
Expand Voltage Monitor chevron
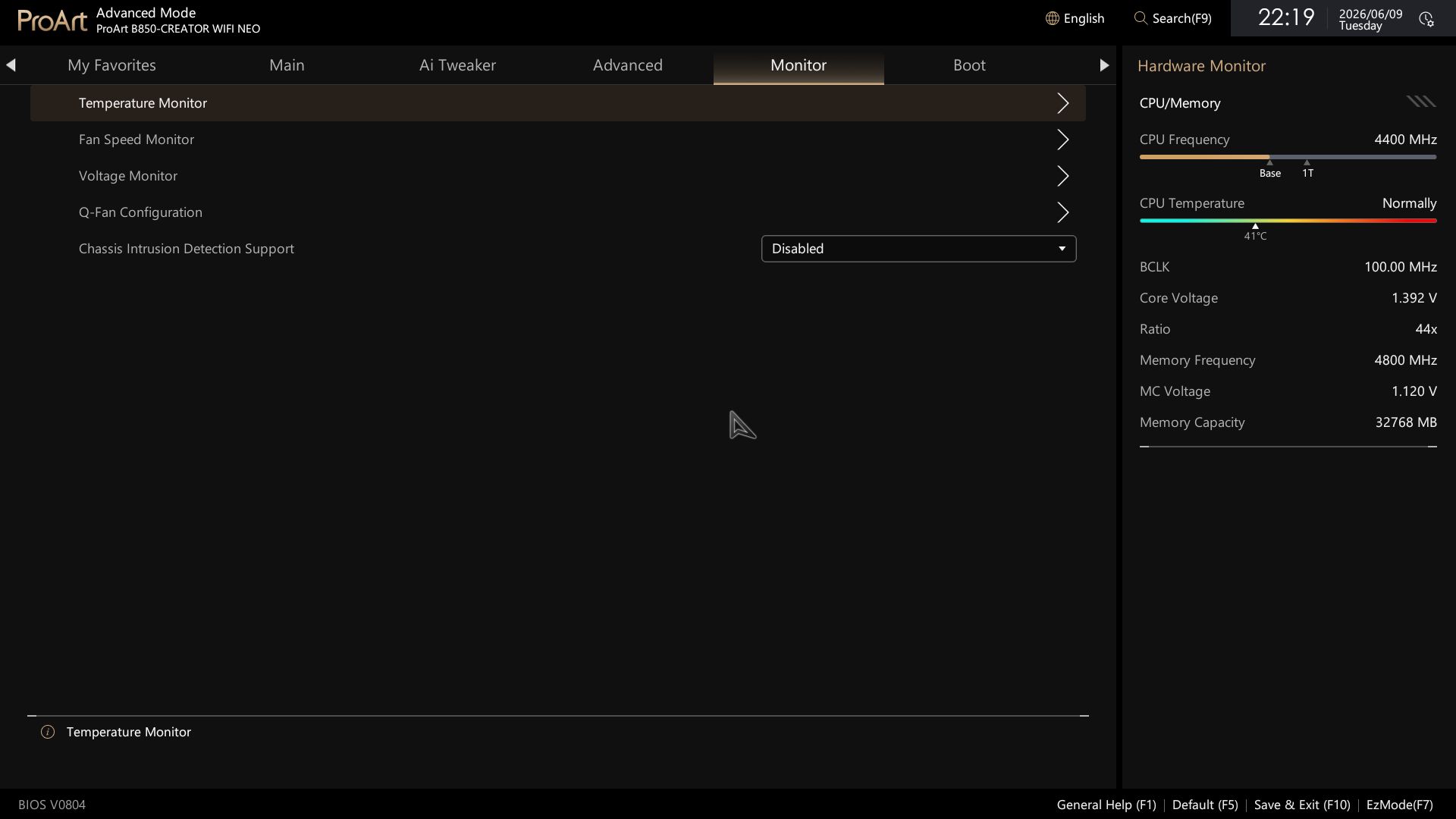[x=1062, y=176]
